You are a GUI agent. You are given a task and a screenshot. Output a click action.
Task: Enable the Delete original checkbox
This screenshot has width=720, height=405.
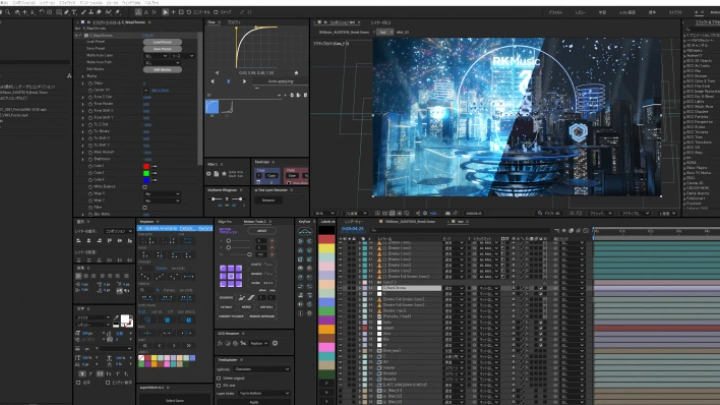[219, 378]
